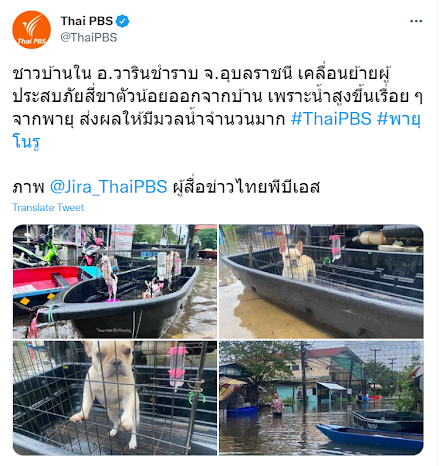
Task: Visit the @Jira_ThaiPBS mention
Action: click(x=108, y=186)
